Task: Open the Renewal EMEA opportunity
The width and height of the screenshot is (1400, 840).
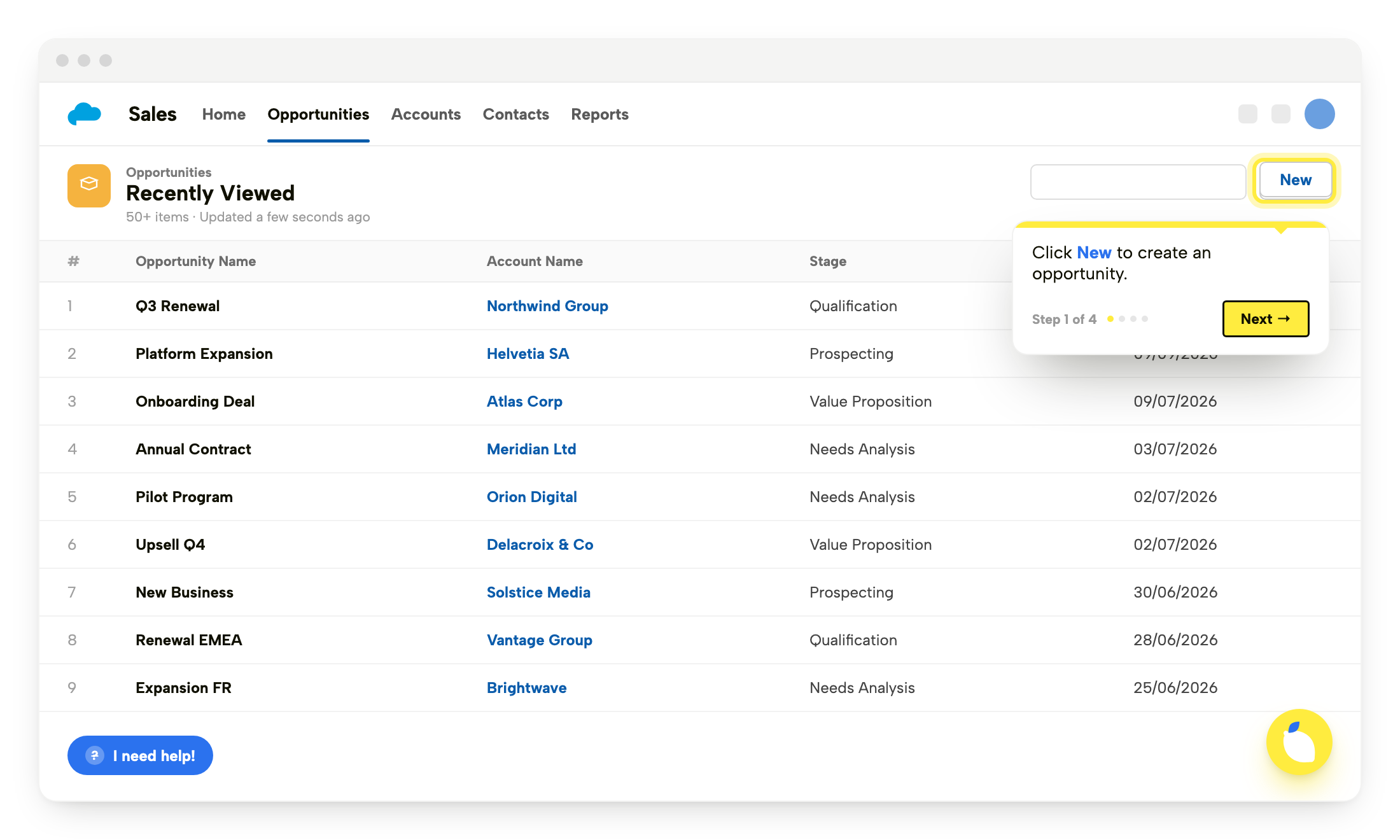Action: point(189,640)
